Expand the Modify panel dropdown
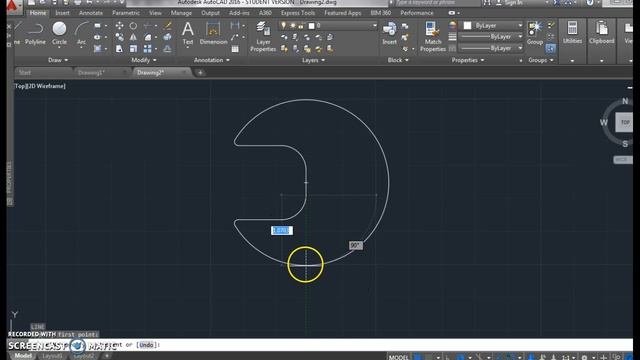This screenshot has width=640, height=360. coord(144,60)
